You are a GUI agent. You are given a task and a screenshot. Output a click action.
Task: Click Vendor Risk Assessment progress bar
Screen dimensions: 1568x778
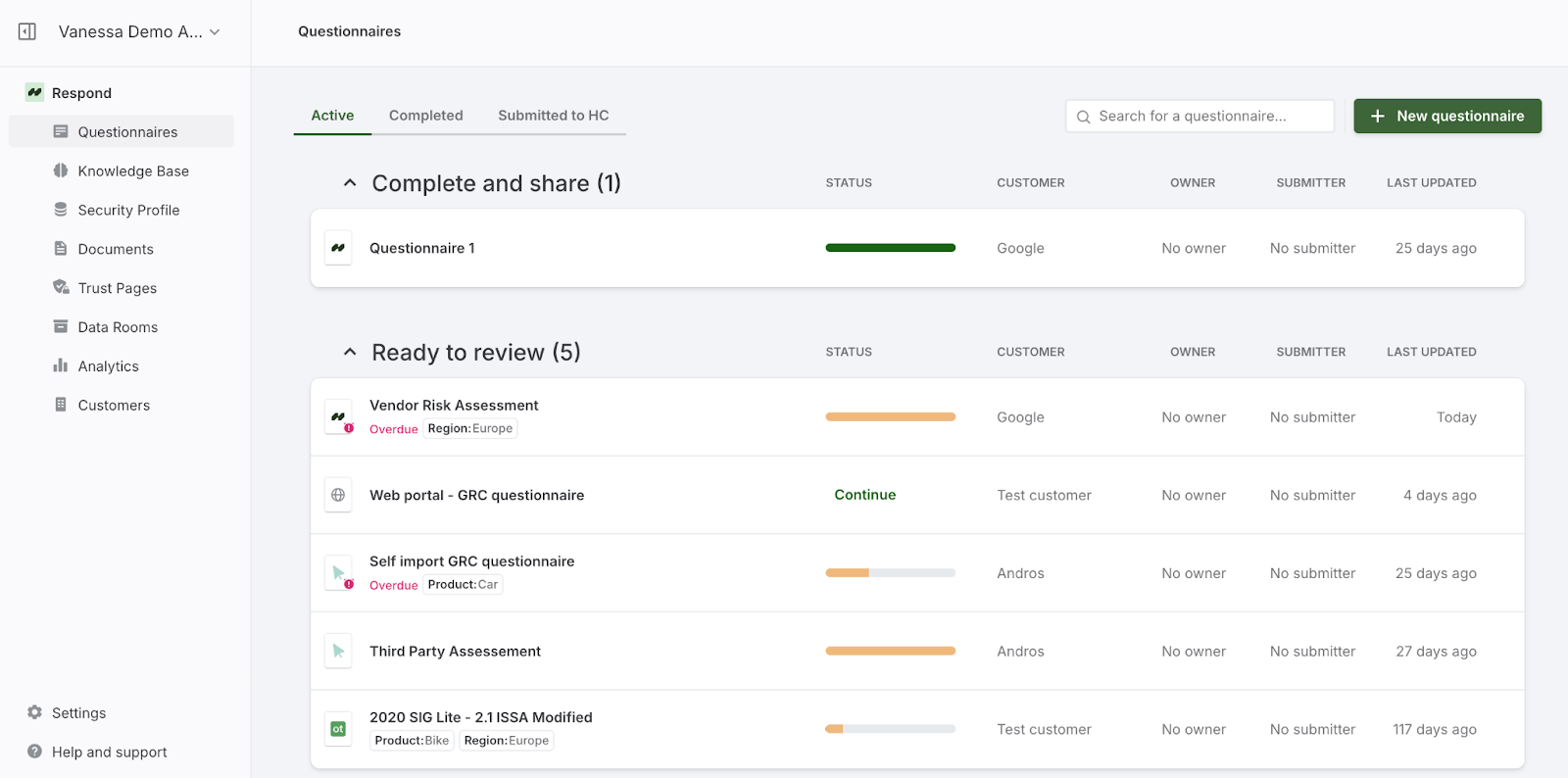tap(891, 417)
